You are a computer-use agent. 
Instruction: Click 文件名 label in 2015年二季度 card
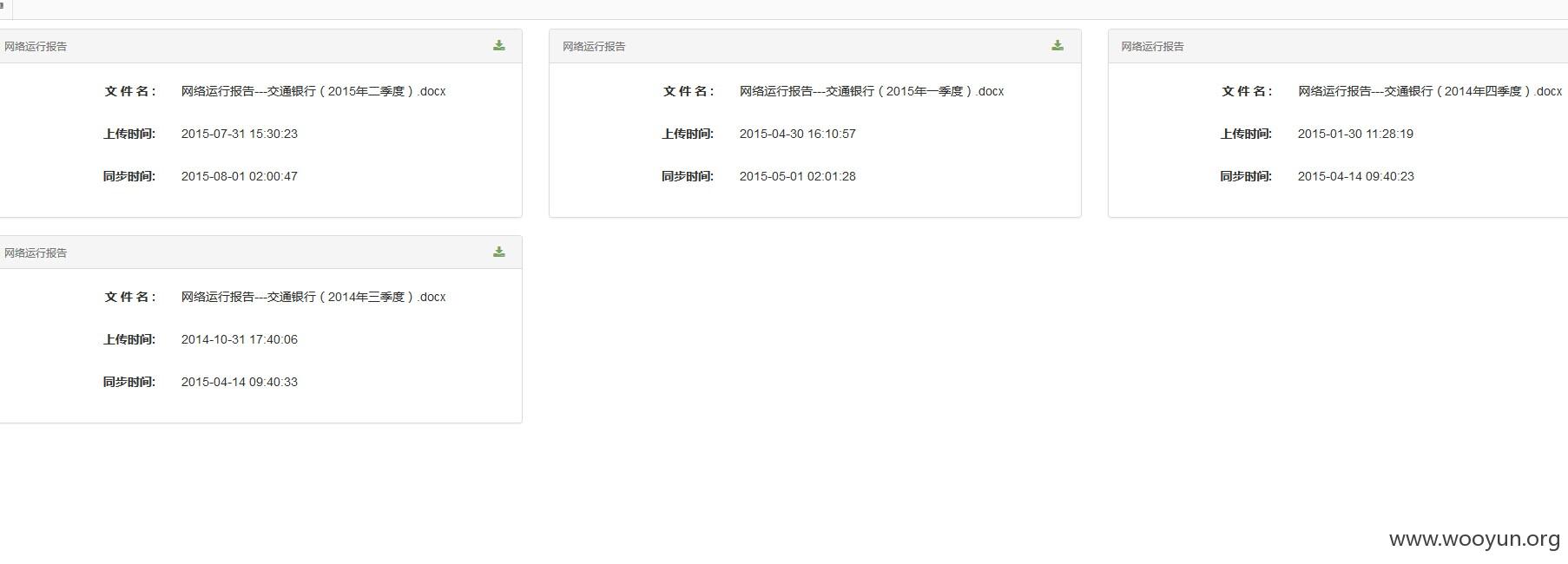click(130, 91)
